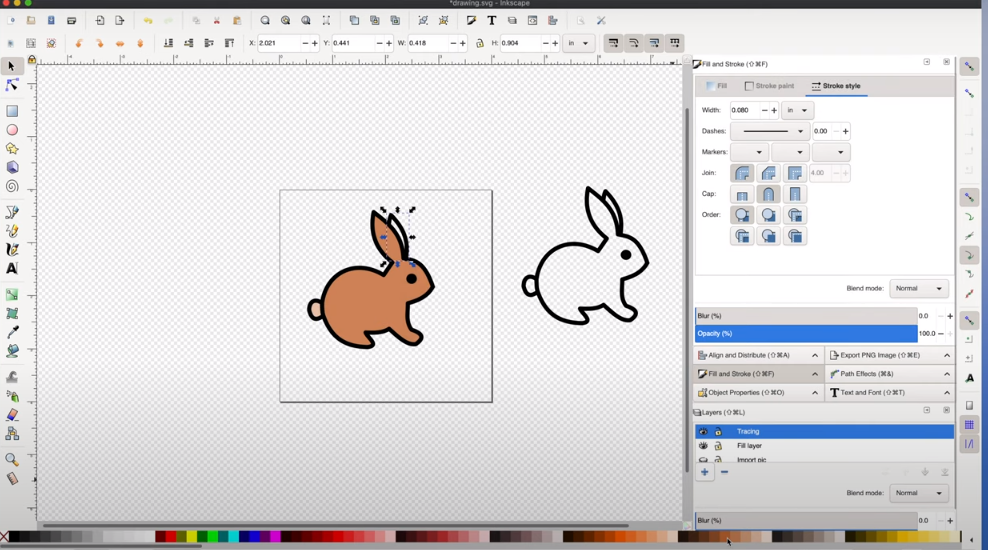
Task: Collapse Align and Distribute panel chevron
Action: [815, 355]
